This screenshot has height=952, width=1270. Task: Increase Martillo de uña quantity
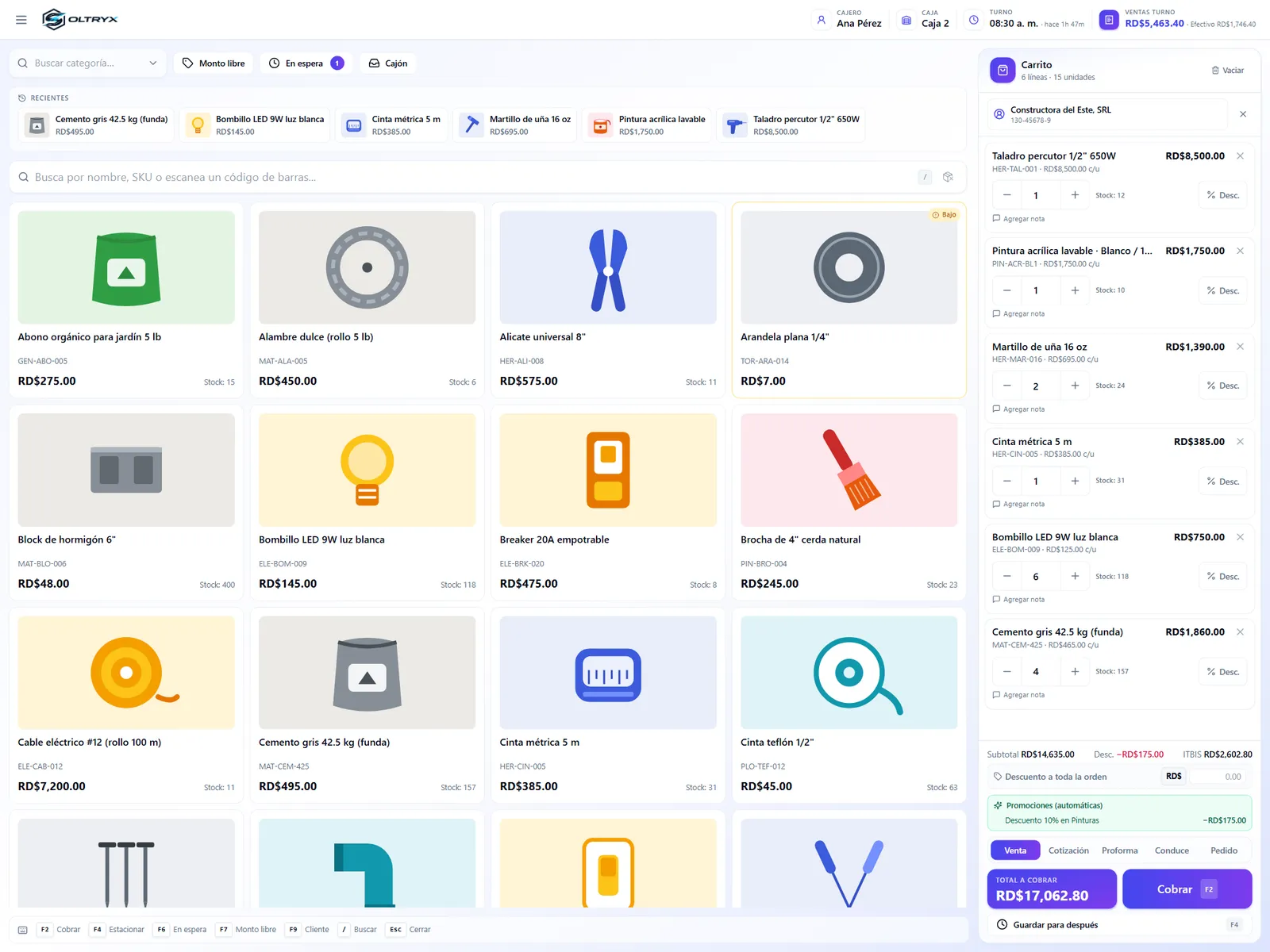tap(1075, 386)
